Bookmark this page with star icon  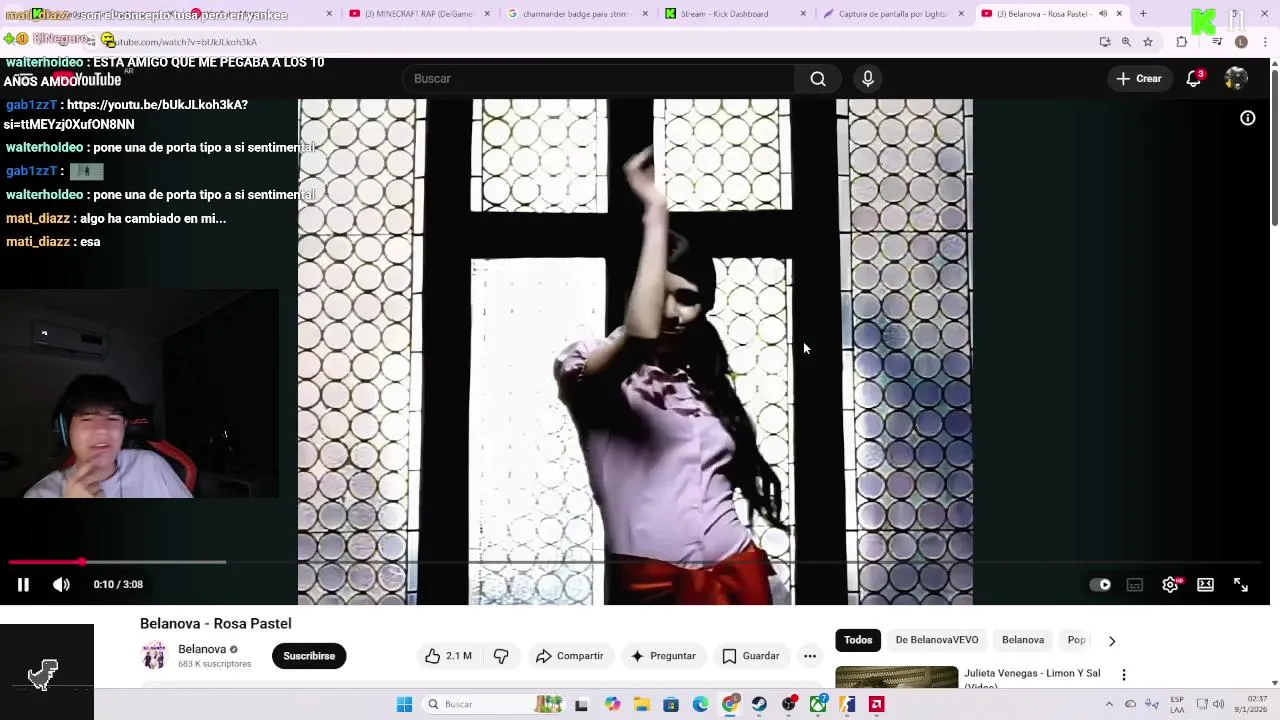click(x=1148, y=42)
